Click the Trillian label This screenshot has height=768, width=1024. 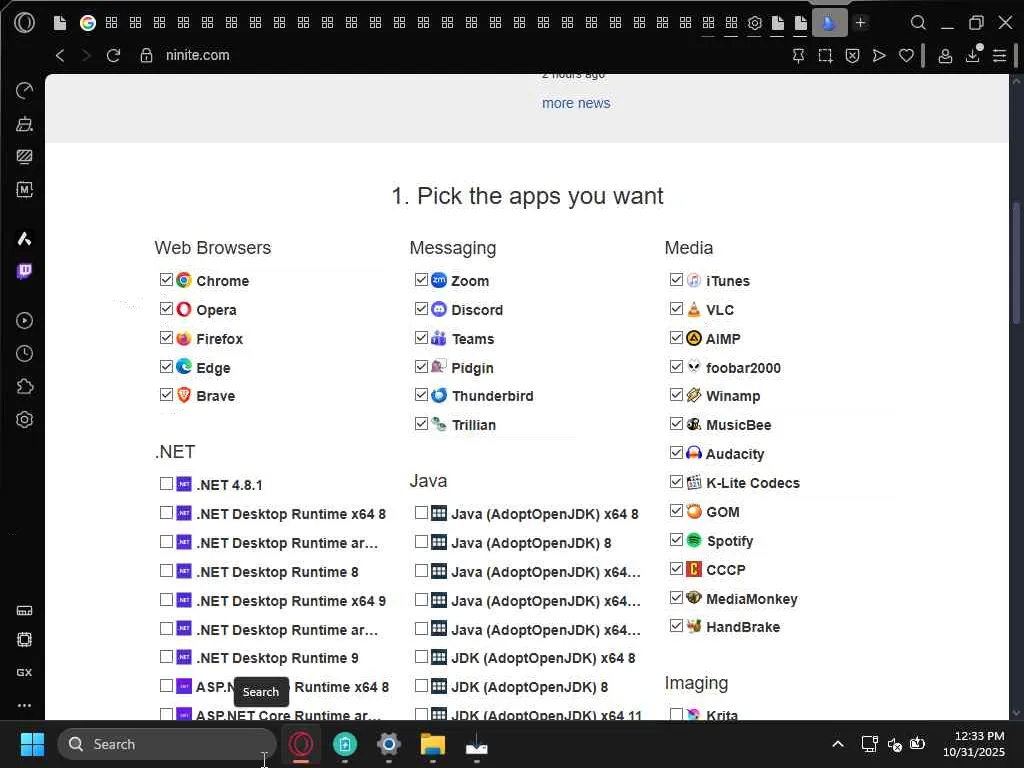tap(474, 425)
